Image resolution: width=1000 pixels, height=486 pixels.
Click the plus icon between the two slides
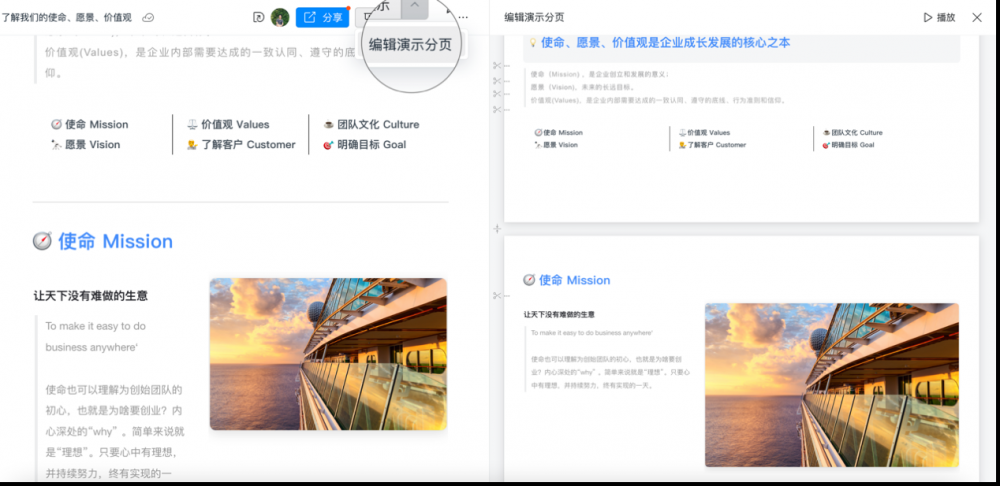pyautogui.click(x=497, y=228)
